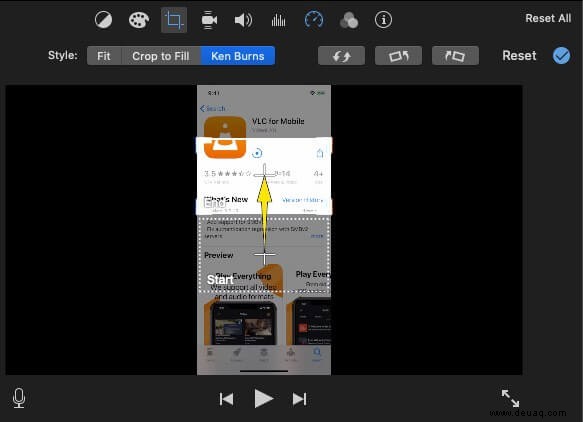Rotate the clip counterclockwise
Screen dimensions: 583x422
pyautogui.click(x=399, y=56)
